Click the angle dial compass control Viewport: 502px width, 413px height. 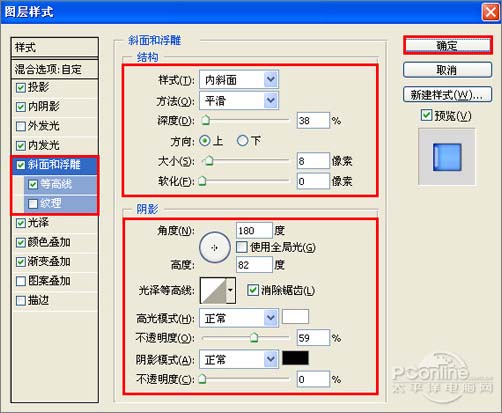(x=215, y=247)
